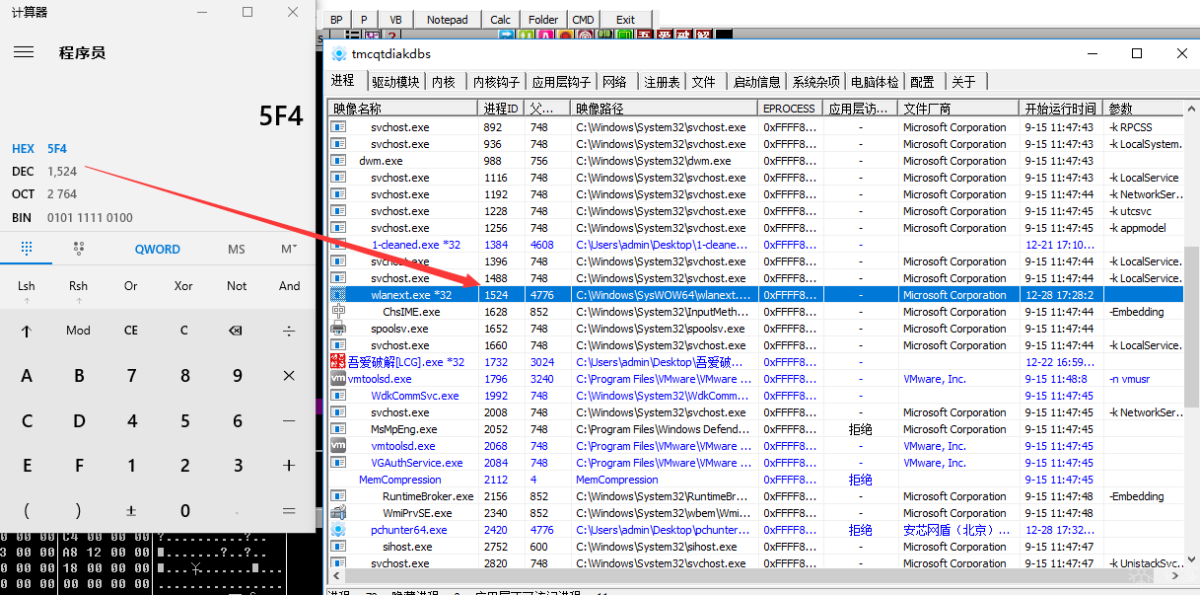
Task: Click the equals key in calculator
Action: (x=289, y=511)
